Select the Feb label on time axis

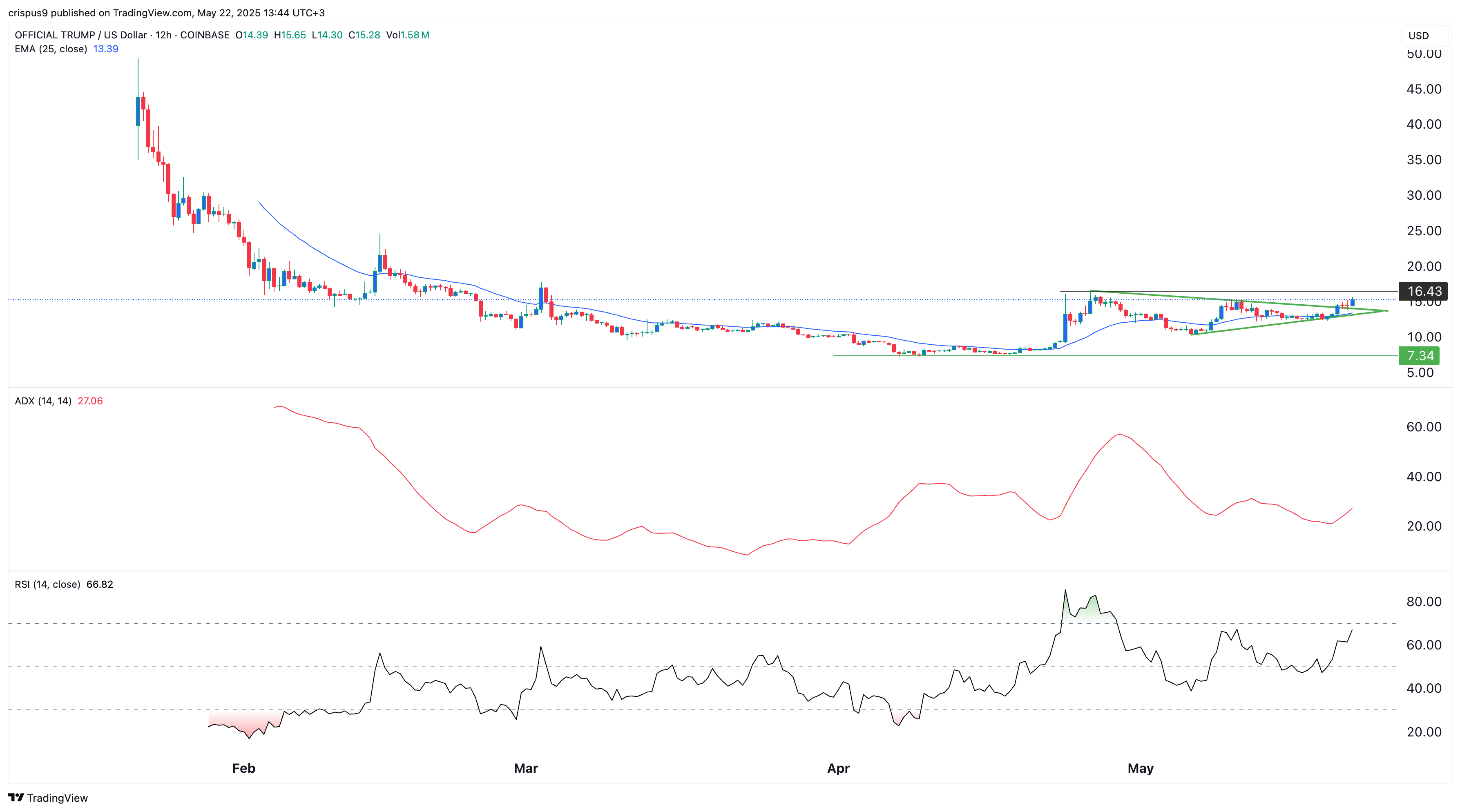click(244, 768)
